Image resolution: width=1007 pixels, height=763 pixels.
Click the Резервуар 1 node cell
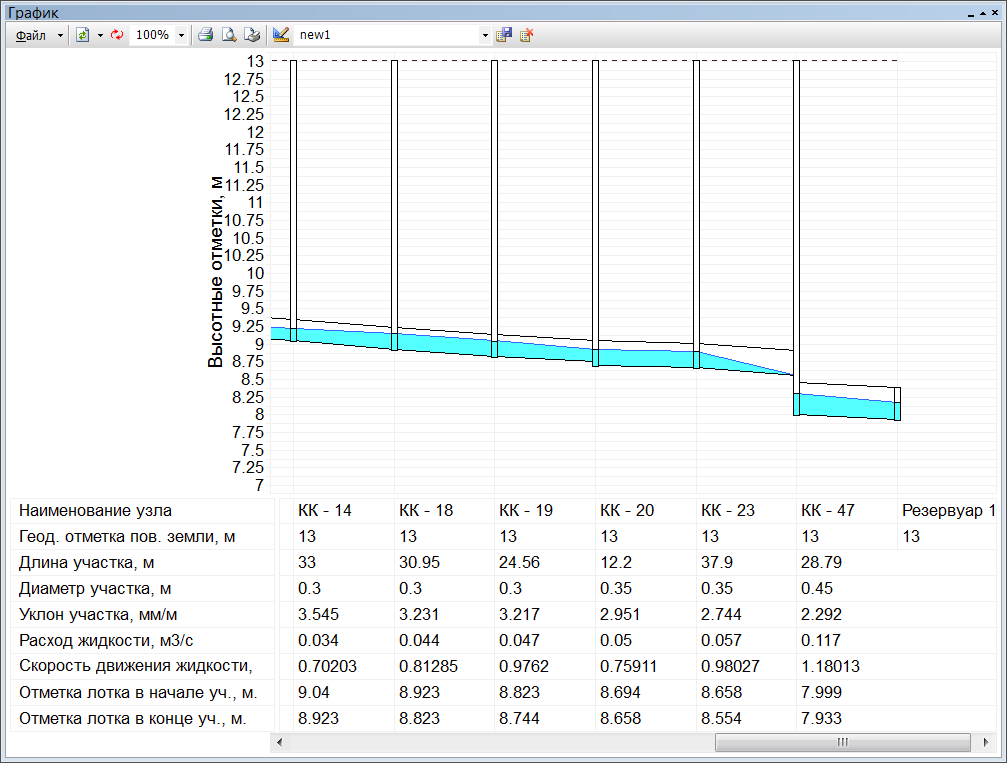(948, 511)
